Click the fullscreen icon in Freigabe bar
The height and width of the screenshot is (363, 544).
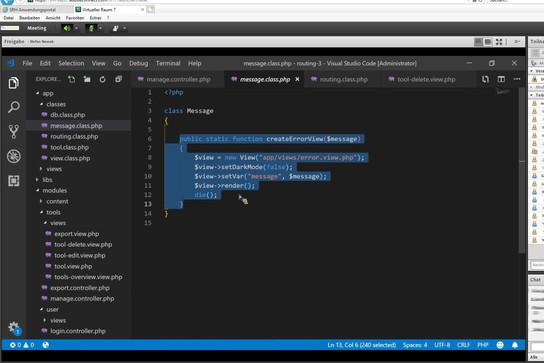tap(499, 42)
